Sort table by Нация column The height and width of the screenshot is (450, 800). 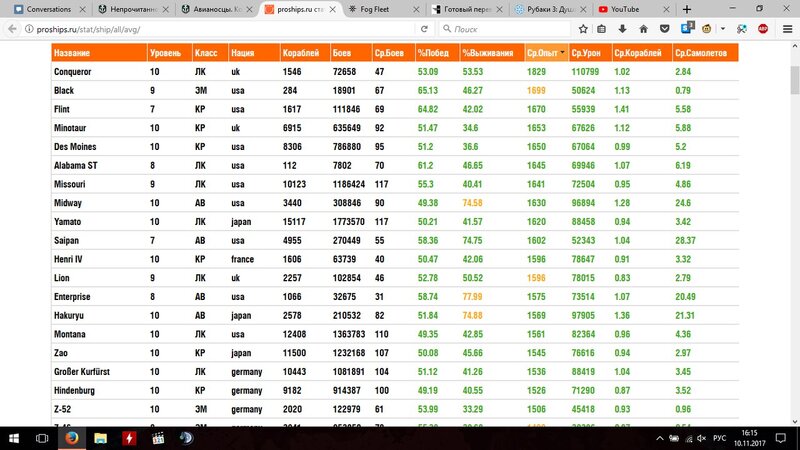click(254, 53)
